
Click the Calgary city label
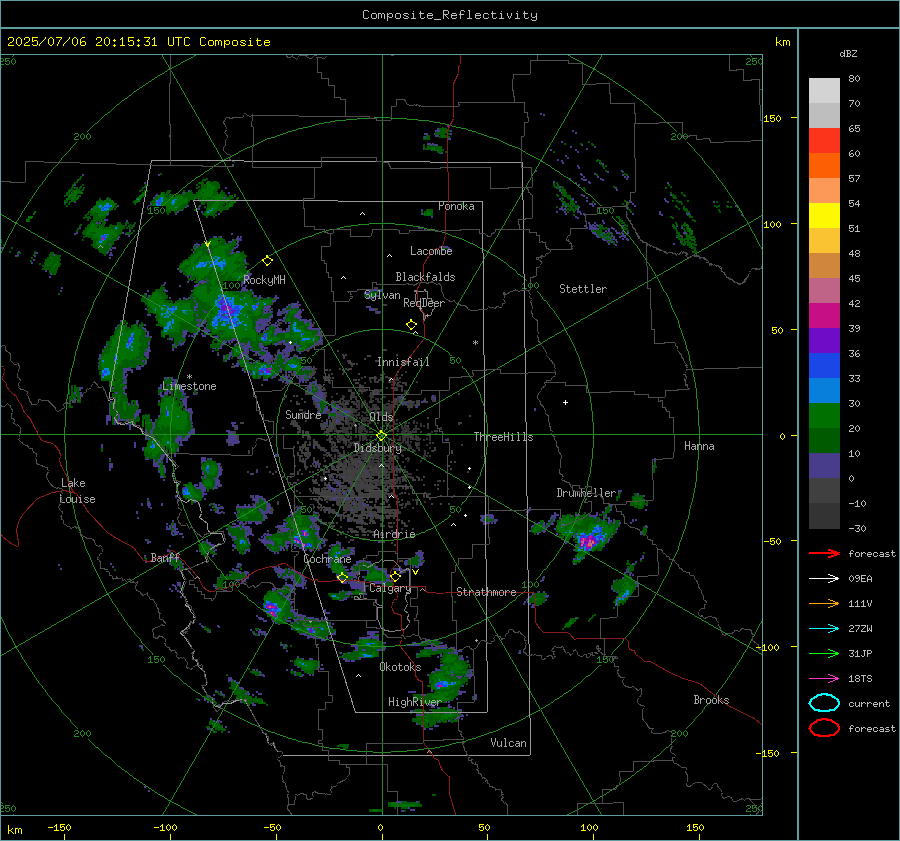tap(390, 588)
